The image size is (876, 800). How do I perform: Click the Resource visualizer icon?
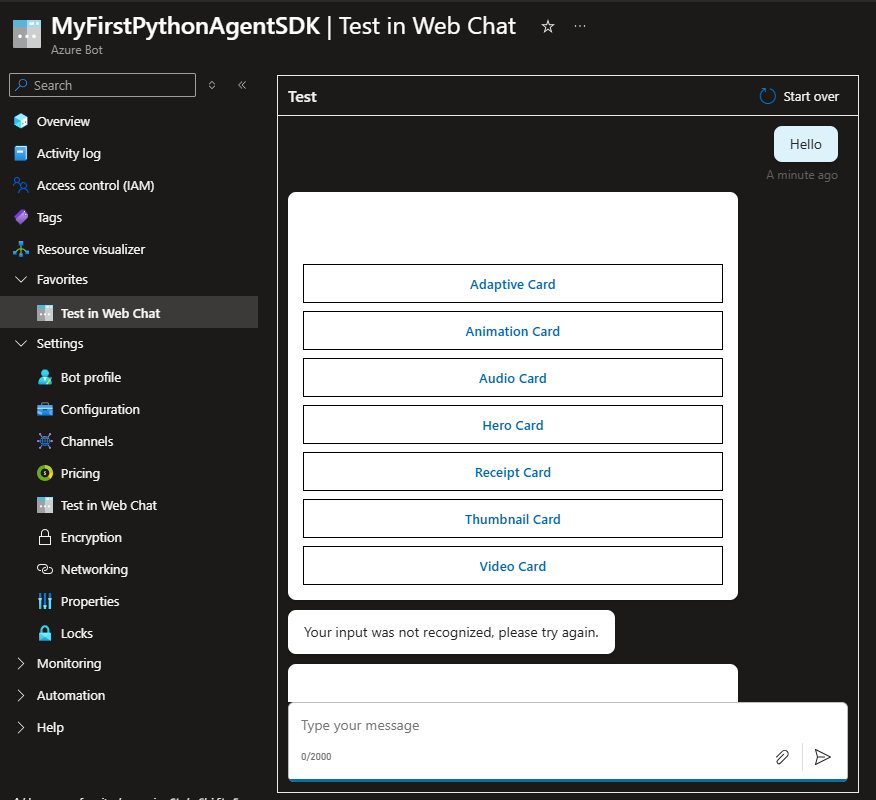pyautogui.click(x=21, y=249)
